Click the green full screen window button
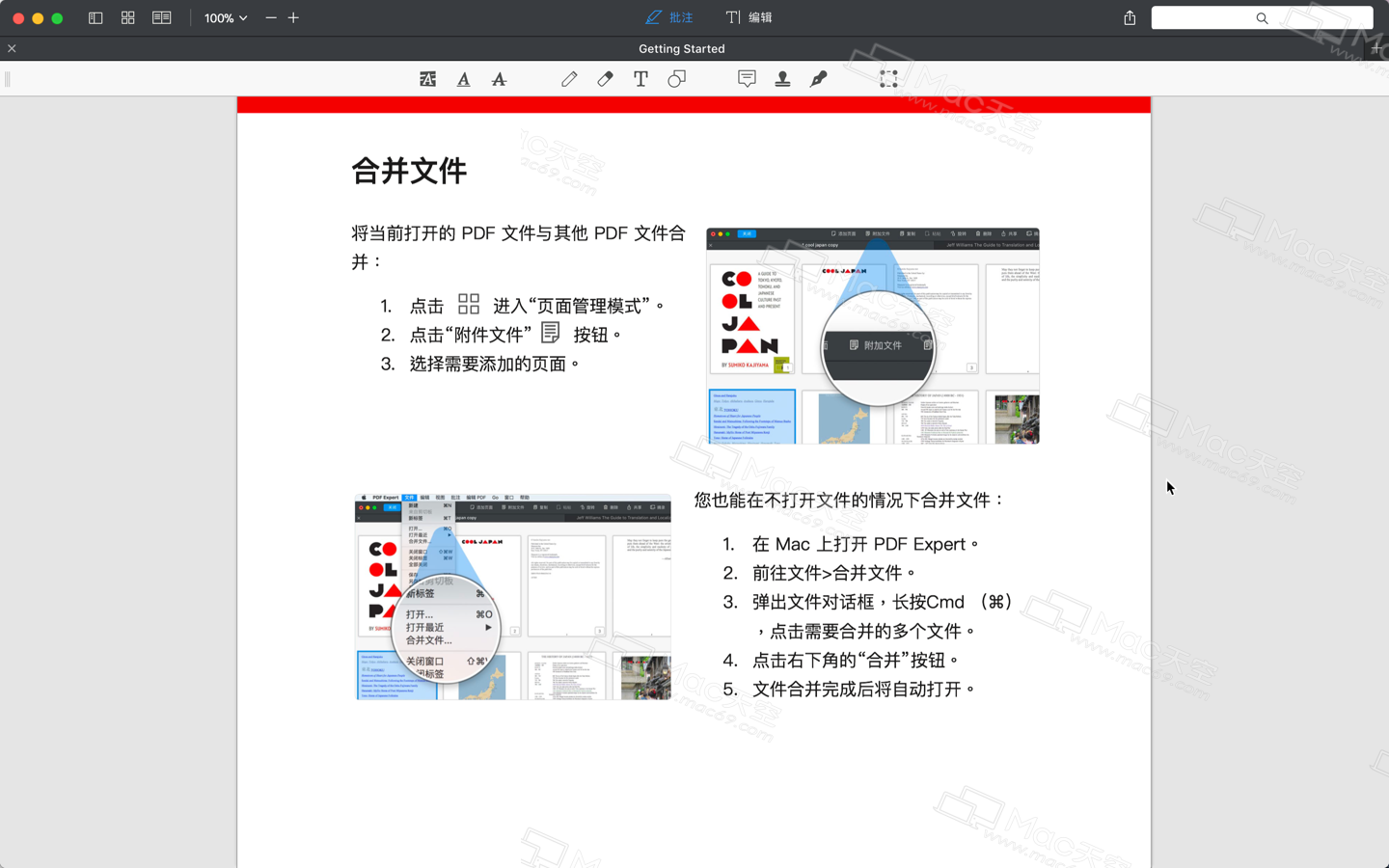The width and height of the screenshot is (1389, 868). [x=57, y=17]
